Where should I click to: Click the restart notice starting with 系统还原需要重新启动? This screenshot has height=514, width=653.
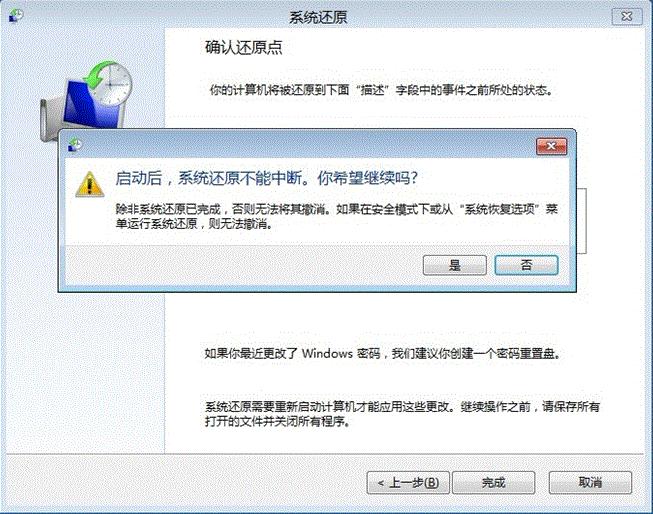[402, 414]
